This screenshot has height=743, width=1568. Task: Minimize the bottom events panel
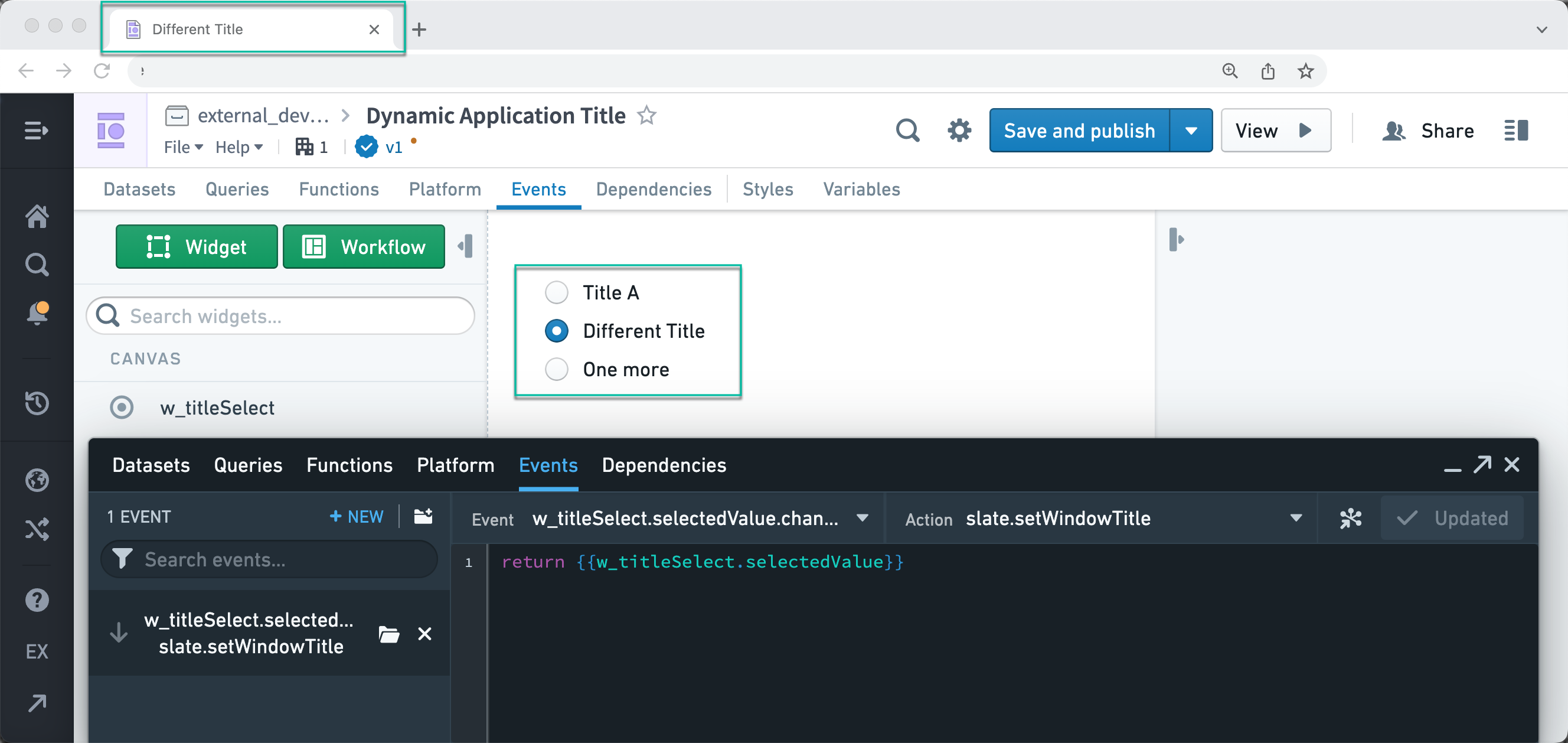pos(1452,469)
